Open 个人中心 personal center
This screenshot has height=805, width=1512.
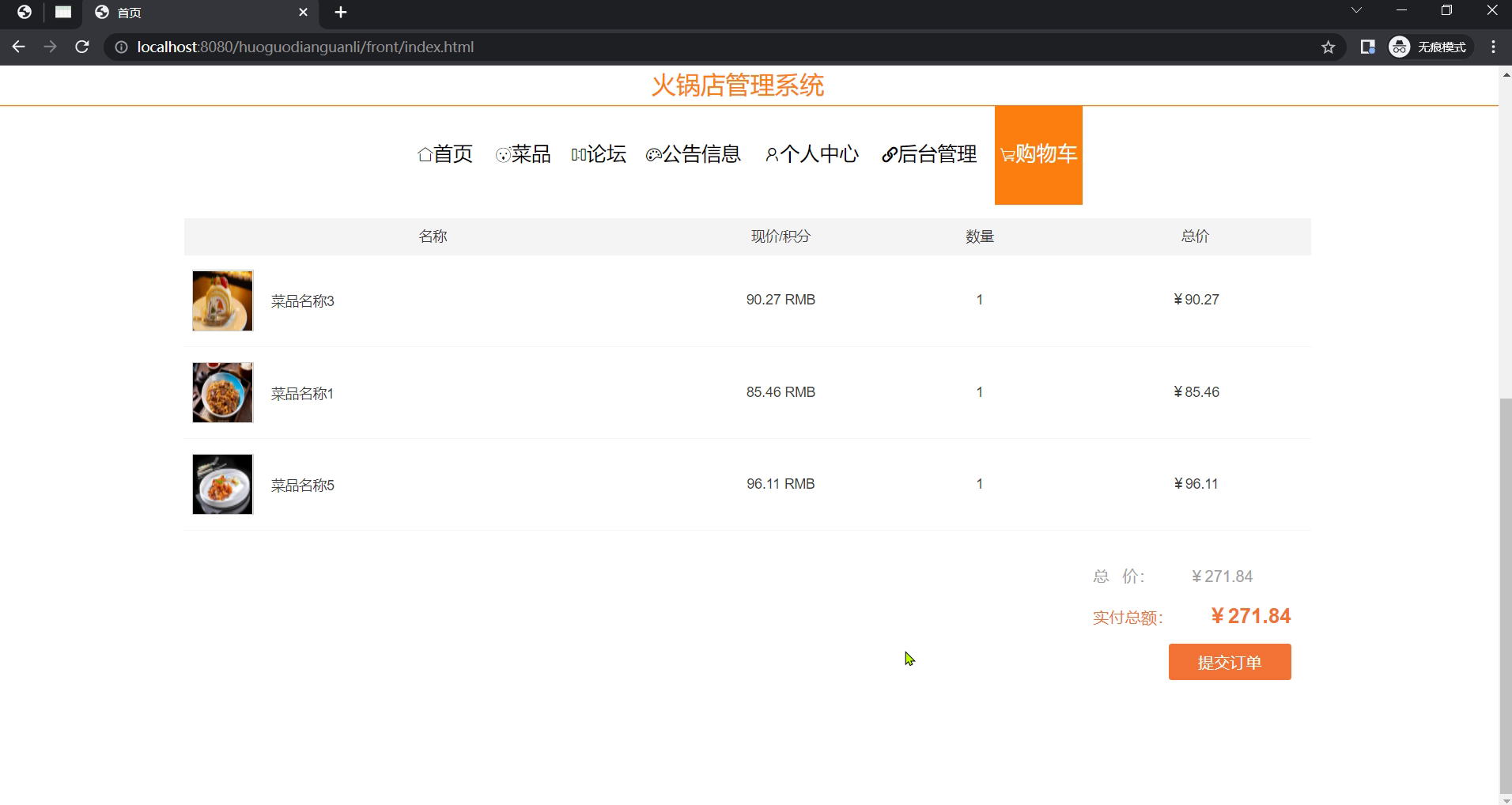point(811,154)
